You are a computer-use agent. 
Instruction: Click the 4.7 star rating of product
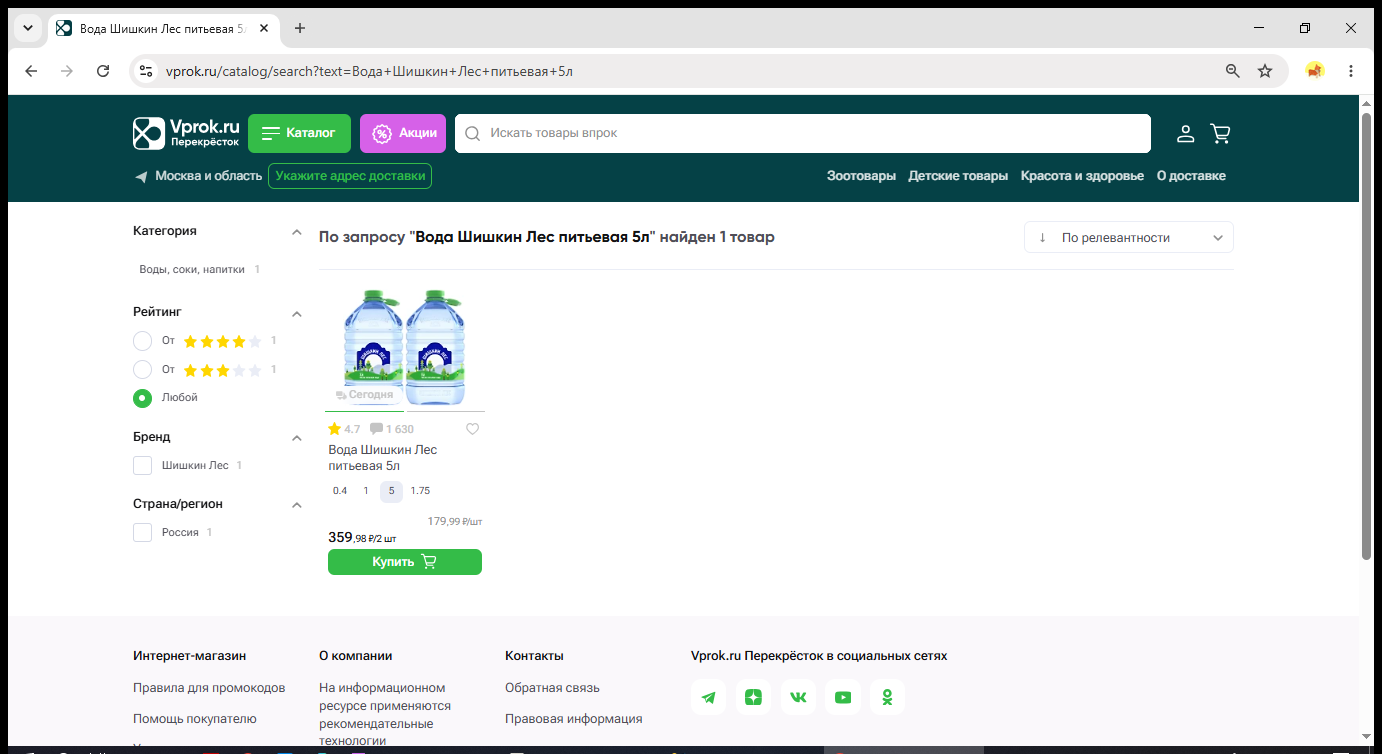tap(344, 429)
